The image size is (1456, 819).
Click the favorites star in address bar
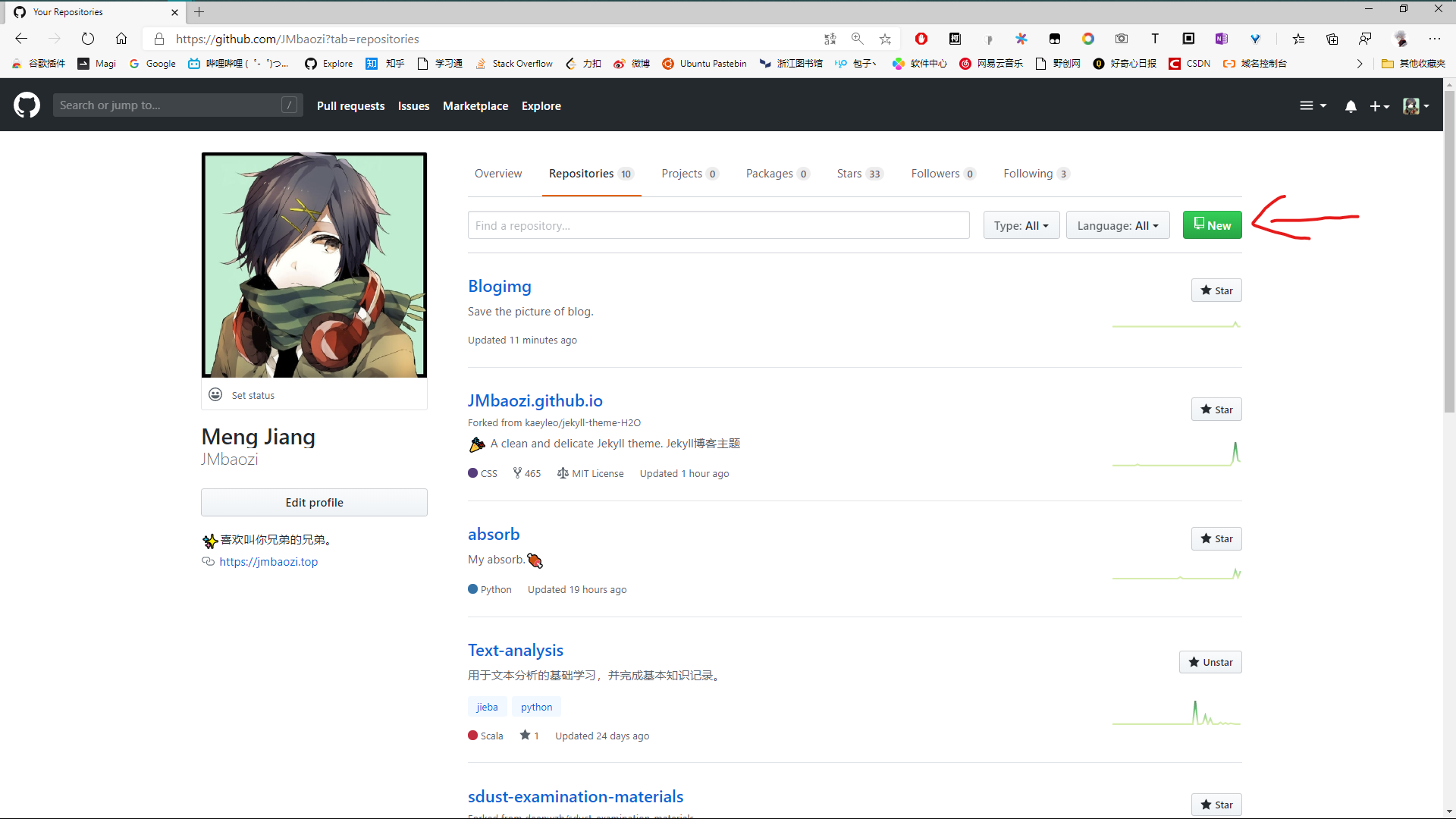885,39
